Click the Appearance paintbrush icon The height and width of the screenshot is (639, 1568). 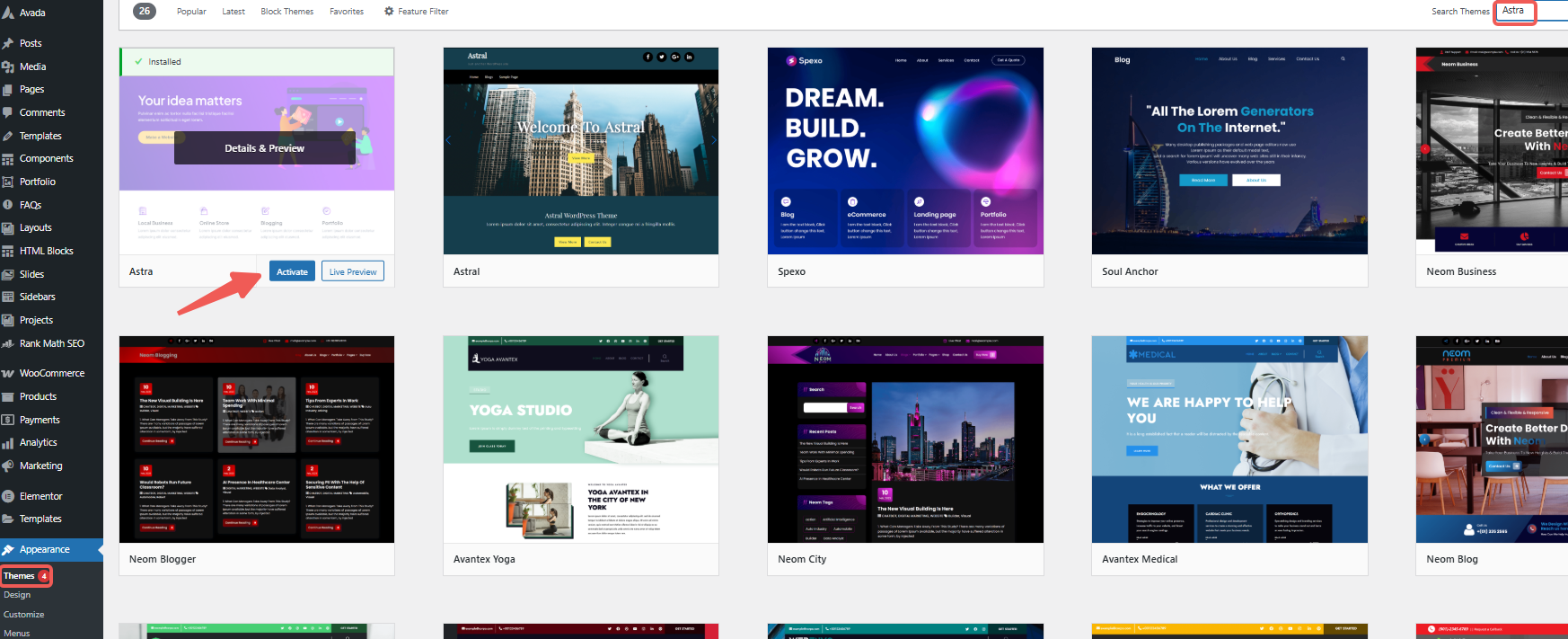pyautogui.click(x=7, y=549)
